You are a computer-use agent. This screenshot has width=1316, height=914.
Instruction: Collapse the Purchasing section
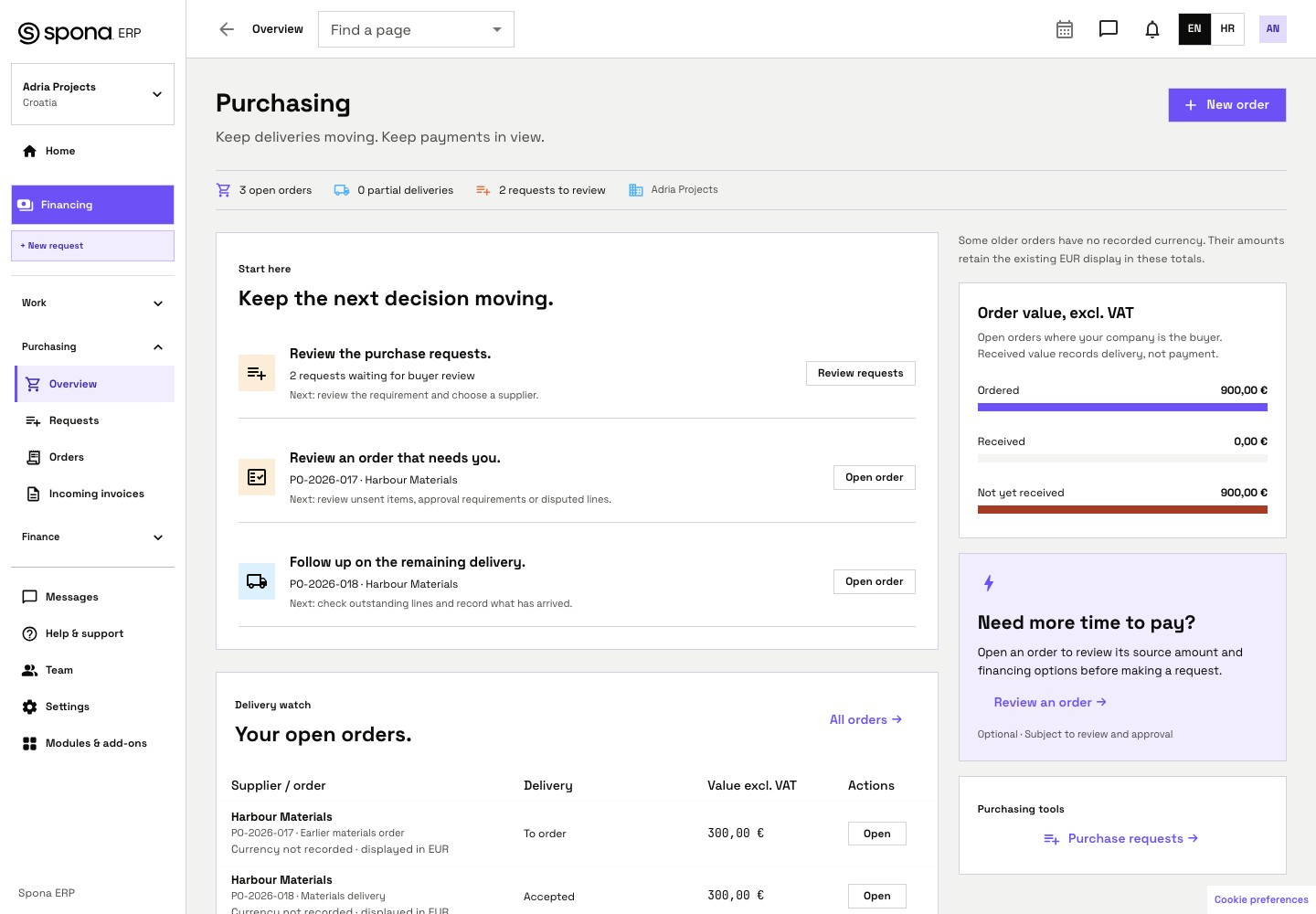click(92, 347)
